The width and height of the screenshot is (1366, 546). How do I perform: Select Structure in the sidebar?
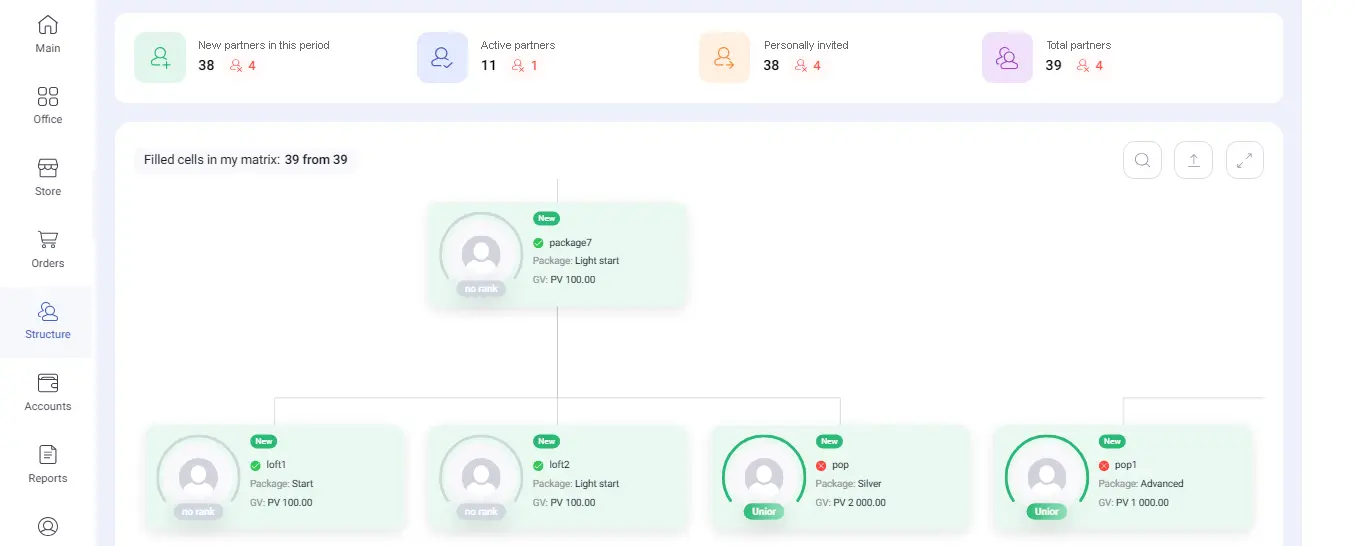tap(48, 321)
